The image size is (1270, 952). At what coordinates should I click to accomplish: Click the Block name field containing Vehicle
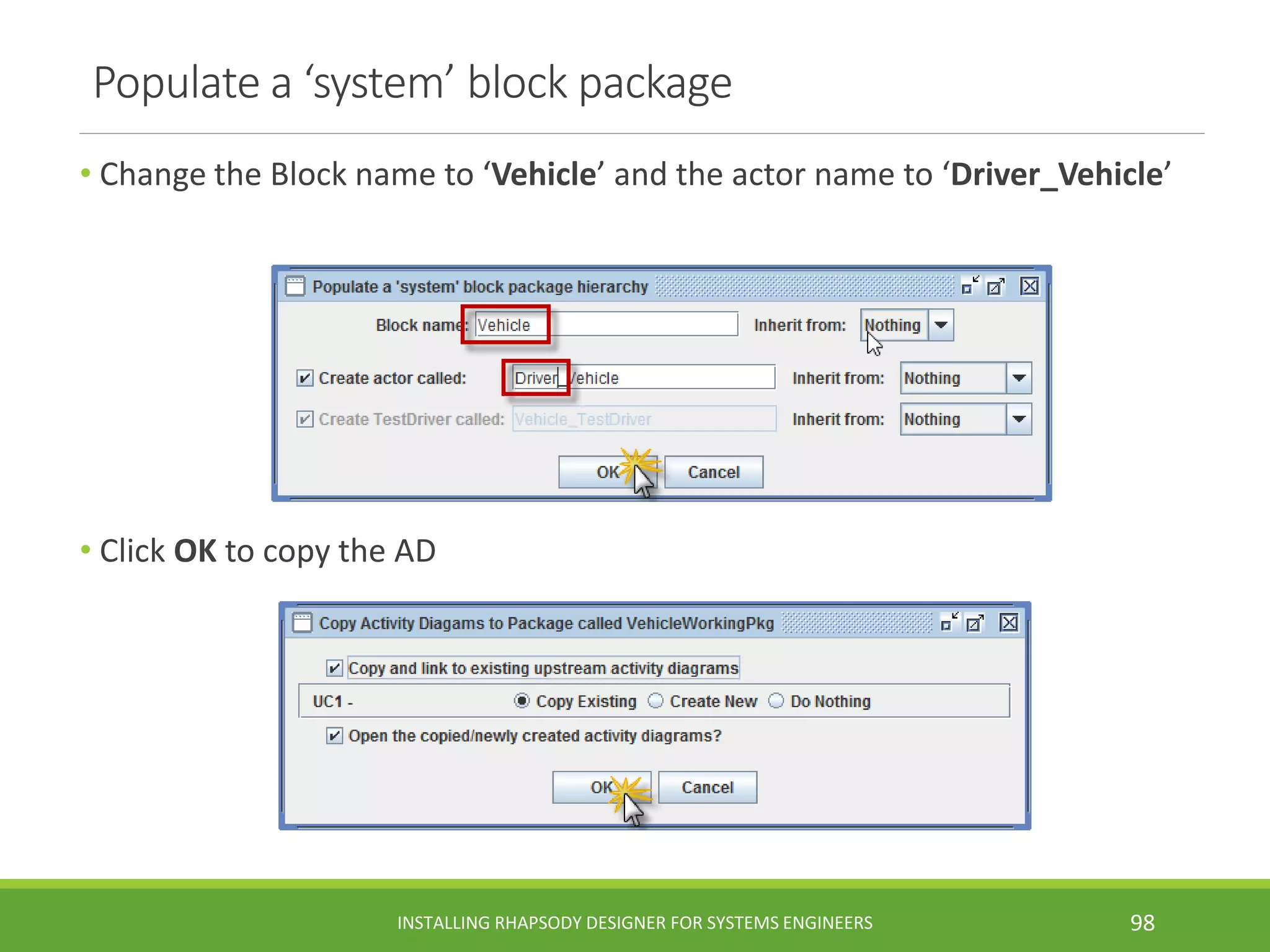(606, 325)
